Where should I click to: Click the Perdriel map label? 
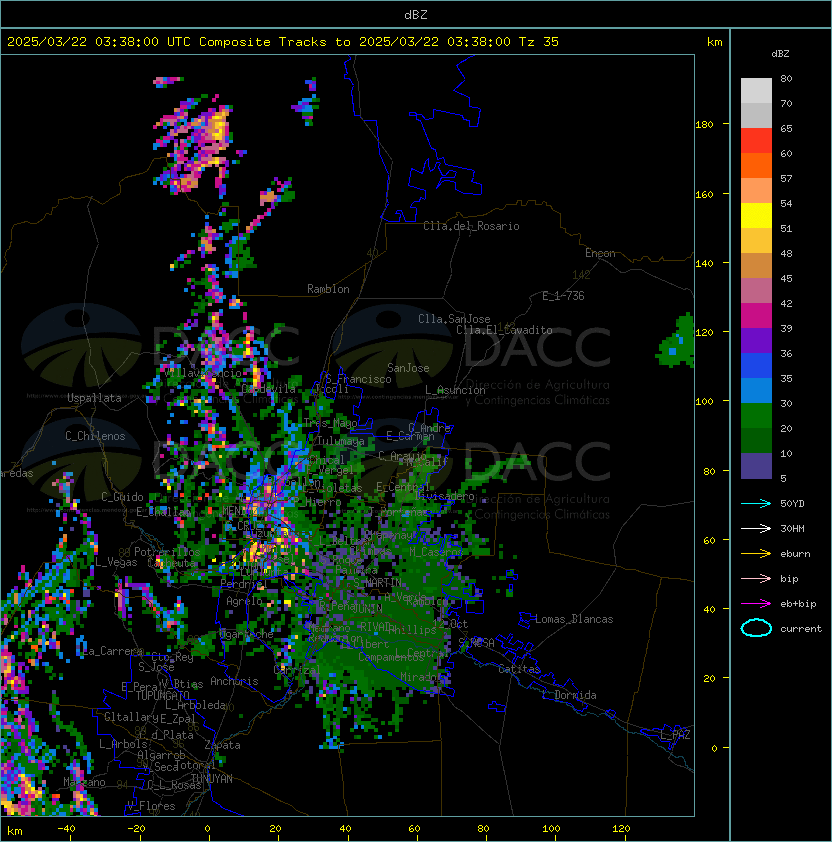pos(244,584)
